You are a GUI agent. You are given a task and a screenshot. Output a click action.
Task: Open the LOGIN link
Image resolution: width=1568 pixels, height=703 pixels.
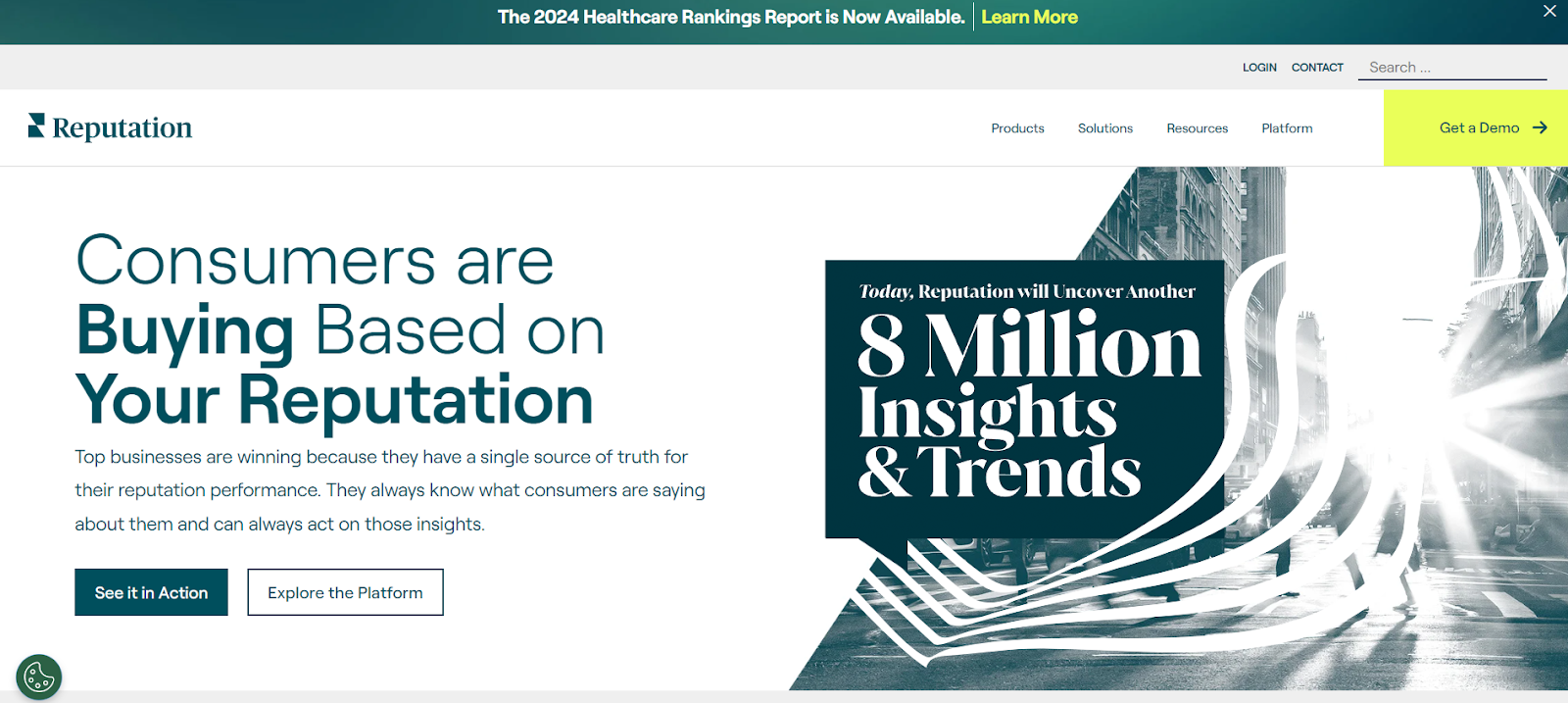1259,68
